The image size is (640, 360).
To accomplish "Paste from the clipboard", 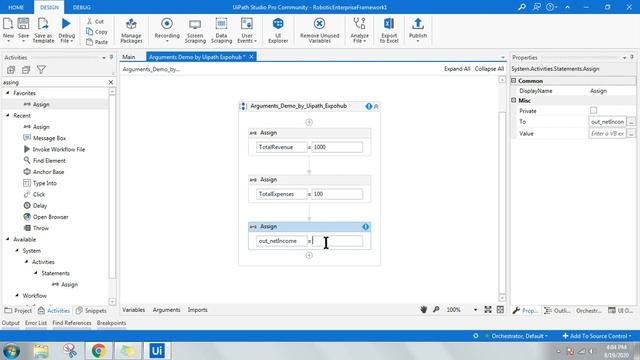I will click(97, 42).
